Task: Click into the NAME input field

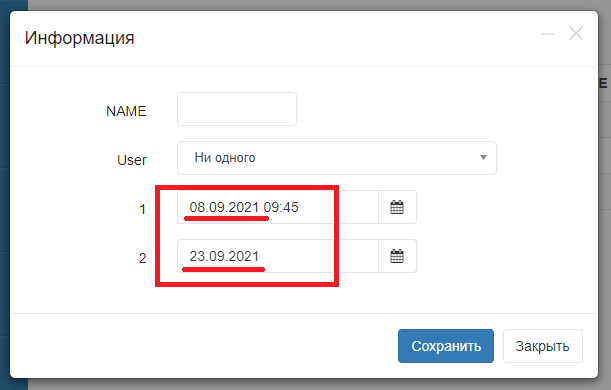Action: tap(237, 109)
